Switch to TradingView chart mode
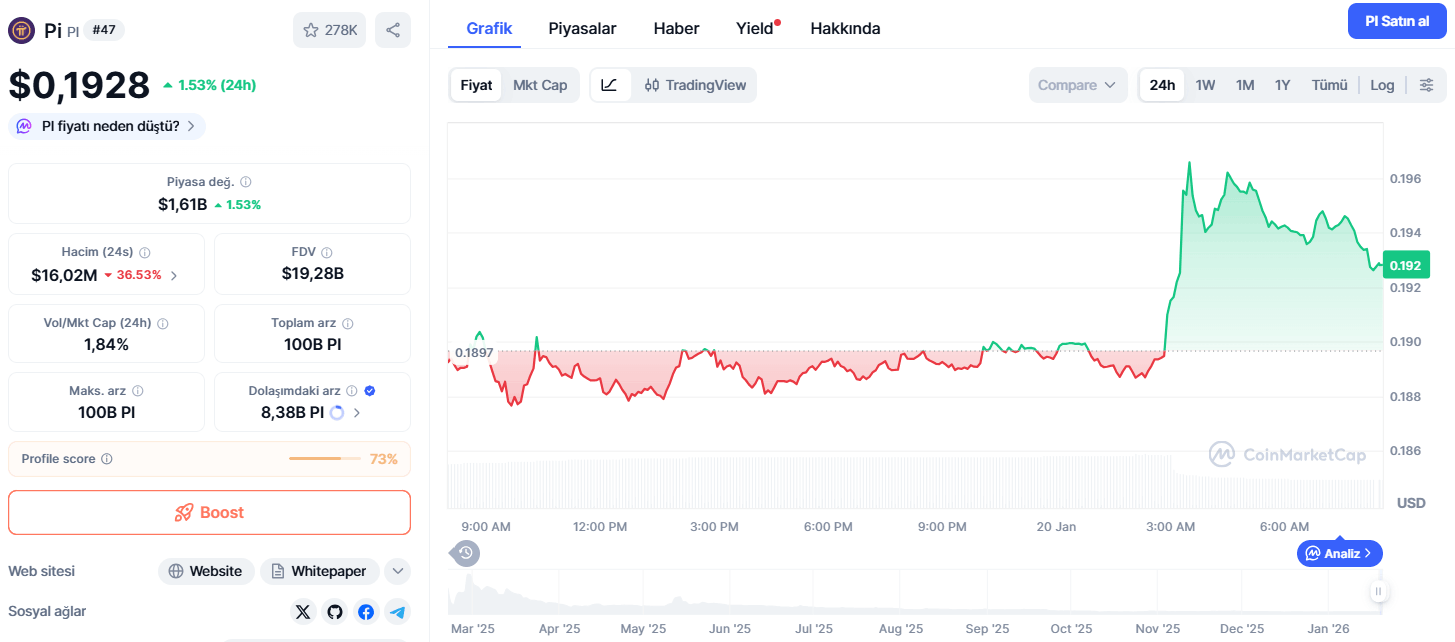The image size is (1455, 642). (695, 85)
